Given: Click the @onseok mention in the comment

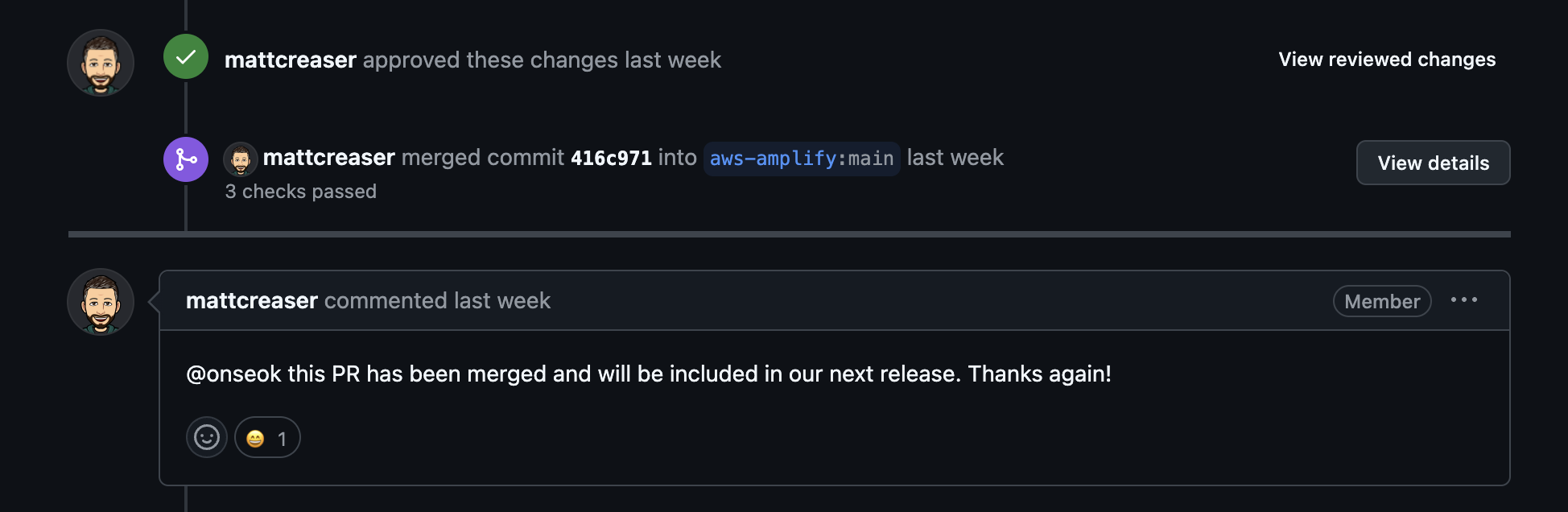Looking at the screenshot, I should 233,374.
